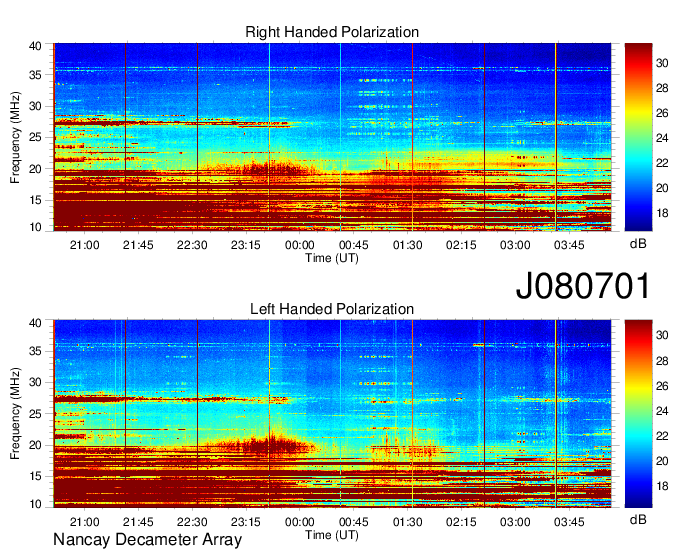This screenshot has width=680, height=552.
Task: Click the 01:30 time tick on the Right Handed plot
Action: coord(407,245)
